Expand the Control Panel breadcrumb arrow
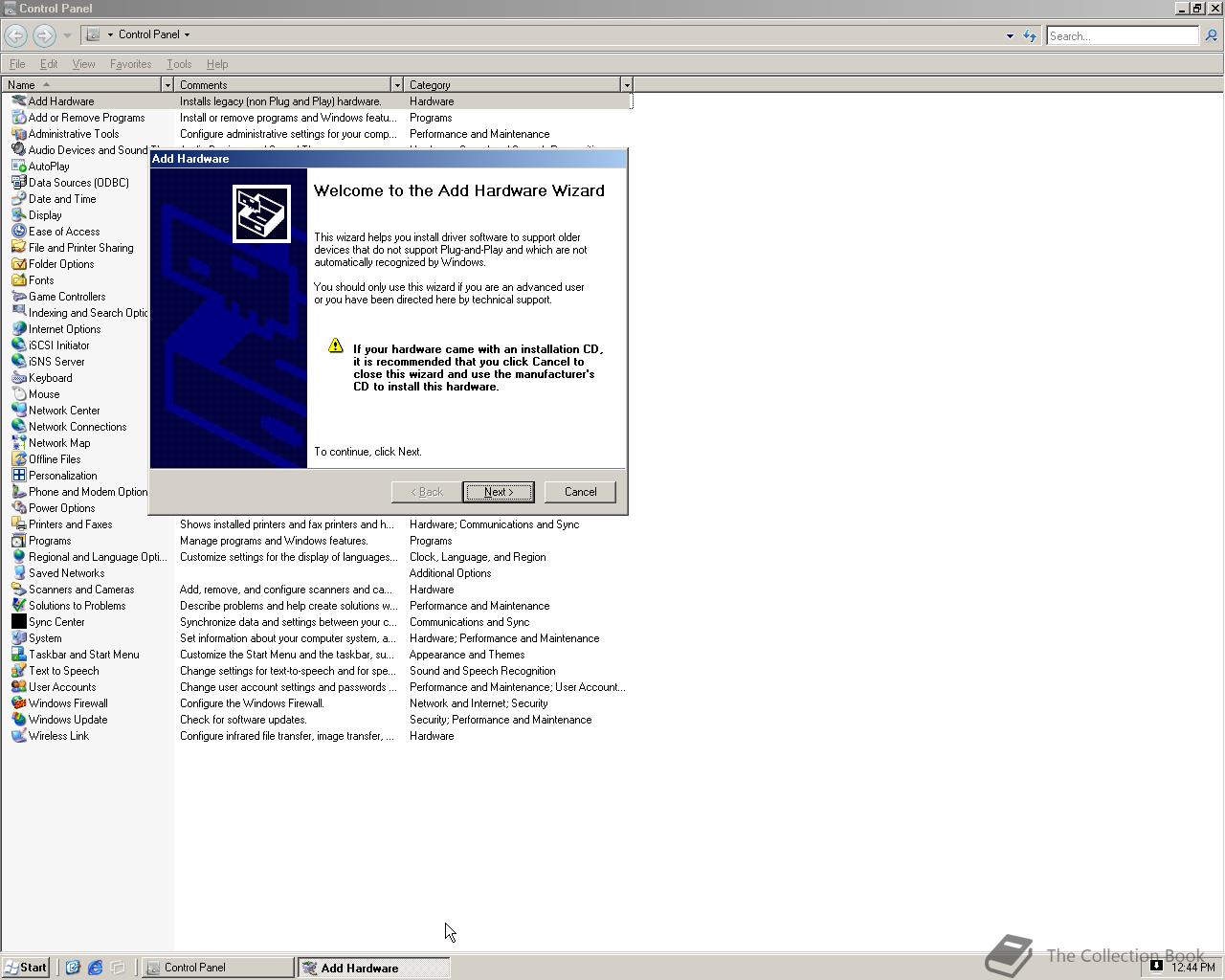Image resolution: width=1225 pixels, height=980 pixels. (x=187, y=34)
